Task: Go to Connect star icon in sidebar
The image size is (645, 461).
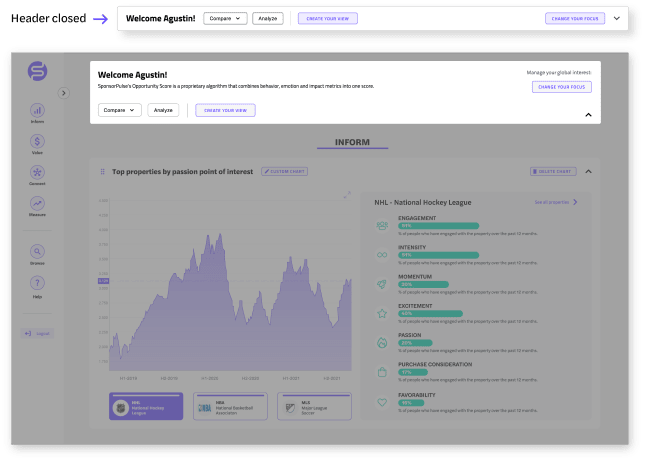Action: pyautogui.click(x=37, y=172)
